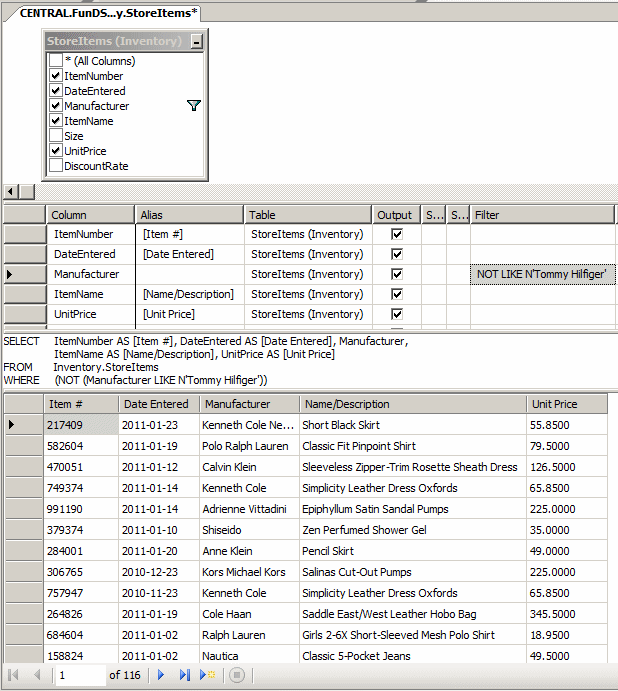Screen dimensions: 618x691
Task: Click the Output header in criteria grid
Action: [x=396, y=215]
